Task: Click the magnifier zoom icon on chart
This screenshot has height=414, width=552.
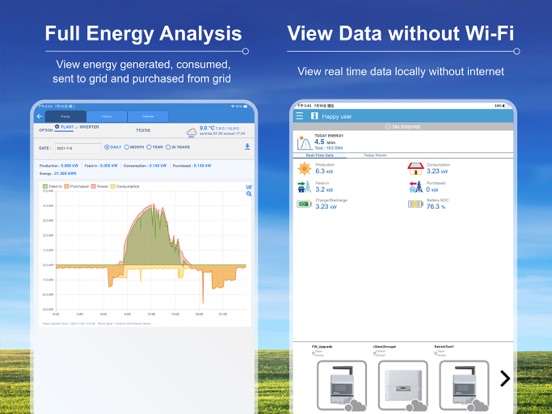Action: click(249, 194)
